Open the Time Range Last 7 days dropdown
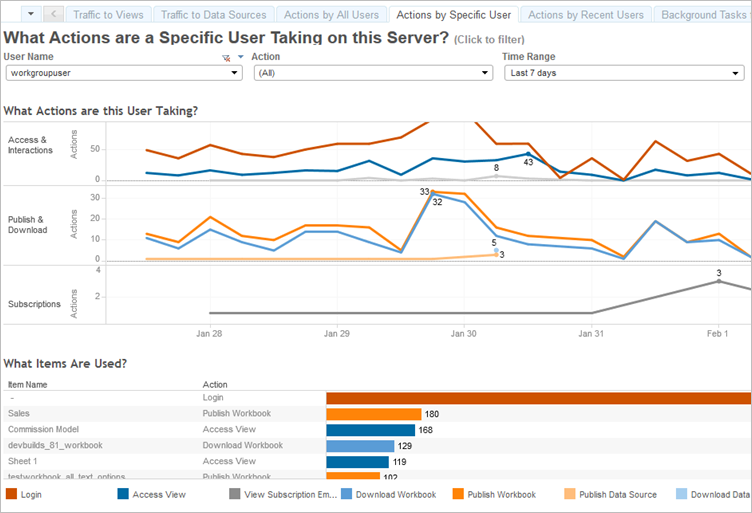752x513 pixels. (x=624, y=73)
